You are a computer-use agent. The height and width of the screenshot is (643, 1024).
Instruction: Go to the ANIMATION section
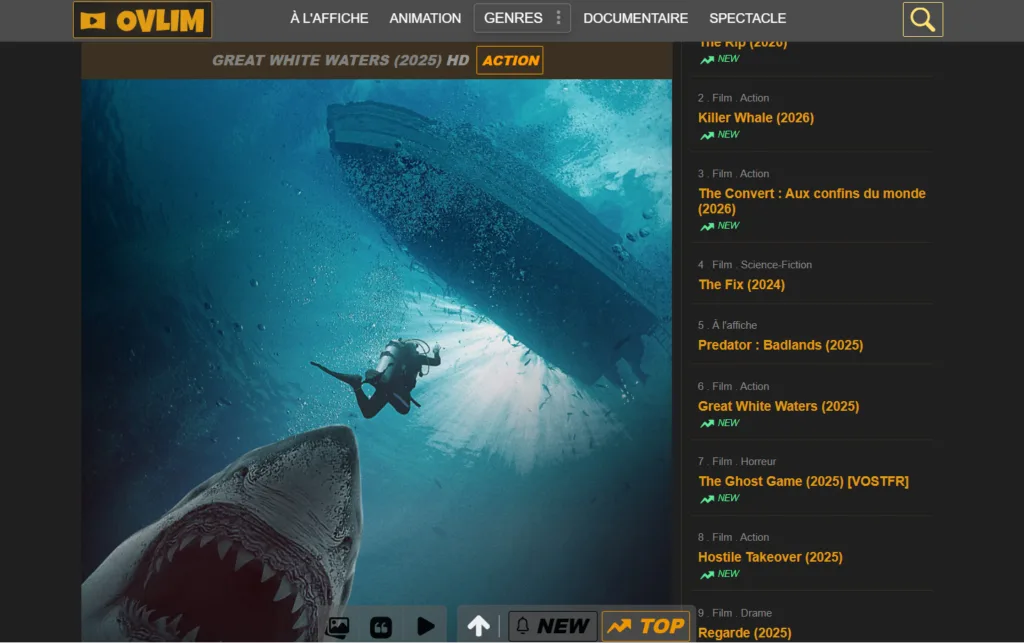425,18
